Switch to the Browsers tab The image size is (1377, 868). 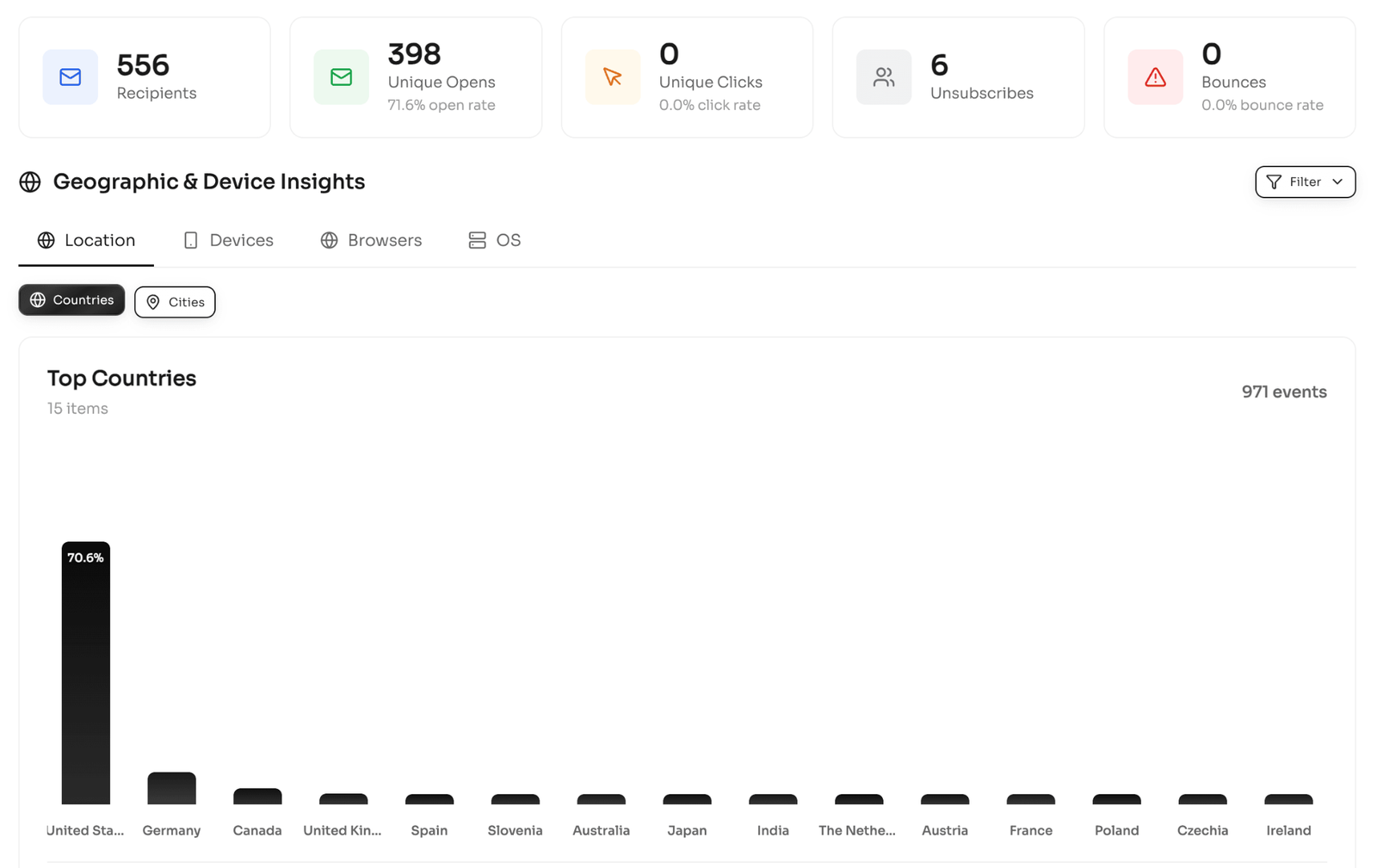pyautogui.click(x=371, y=240)
